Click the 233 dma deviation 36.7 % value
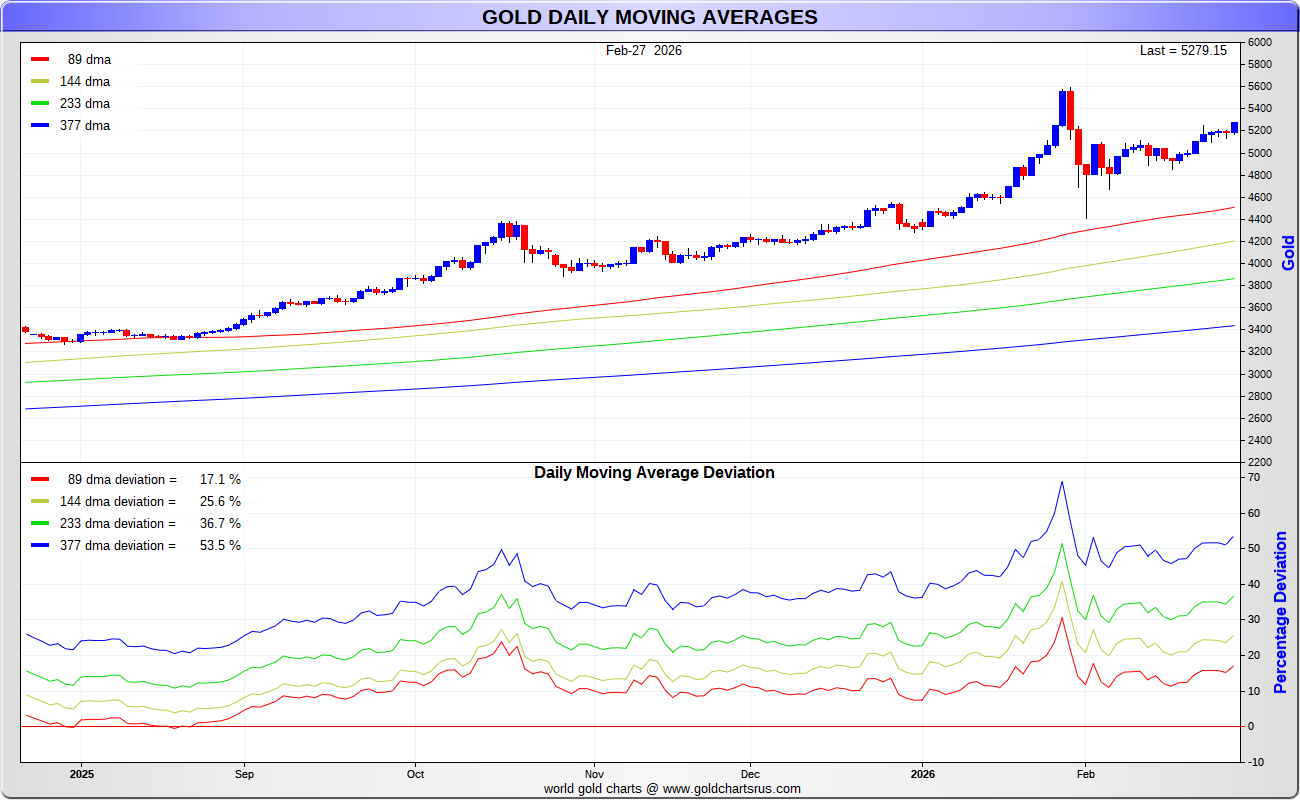The height and width of the screenshot is (800, 1300). coord(220,523)
